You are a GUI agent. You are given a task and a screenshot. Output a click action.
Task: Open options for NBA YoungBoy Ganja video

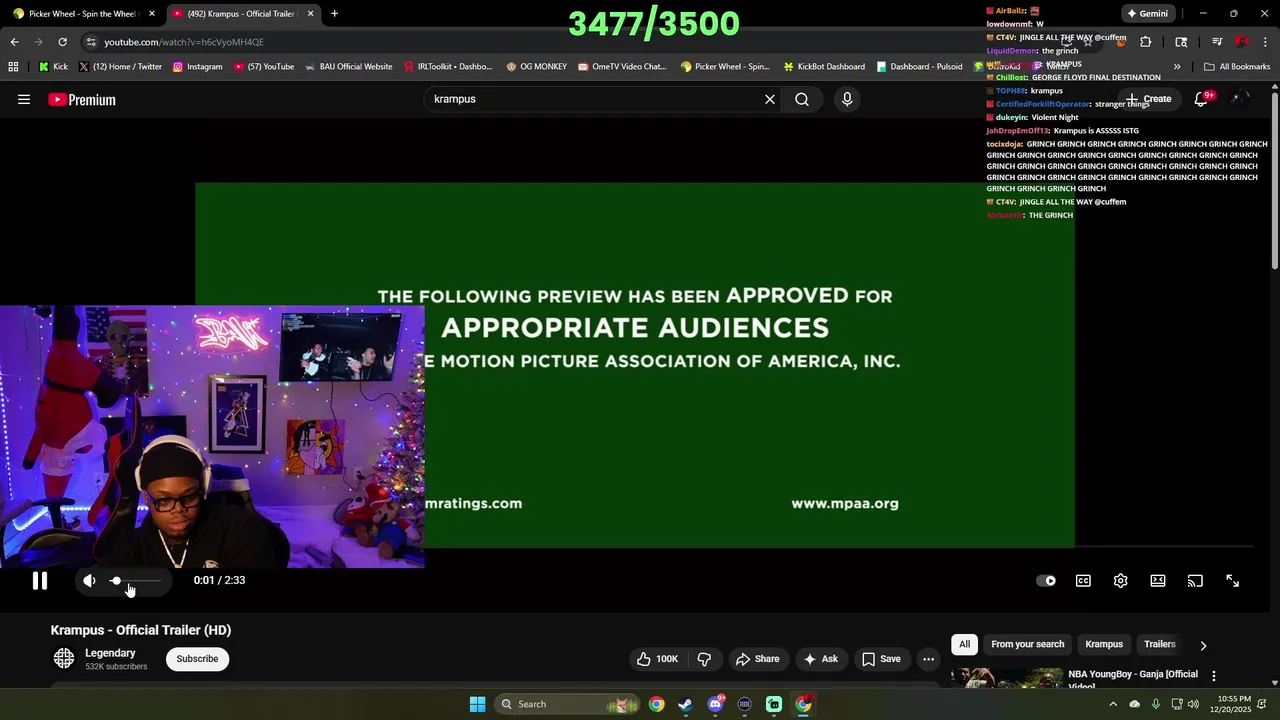[1214, 676]
